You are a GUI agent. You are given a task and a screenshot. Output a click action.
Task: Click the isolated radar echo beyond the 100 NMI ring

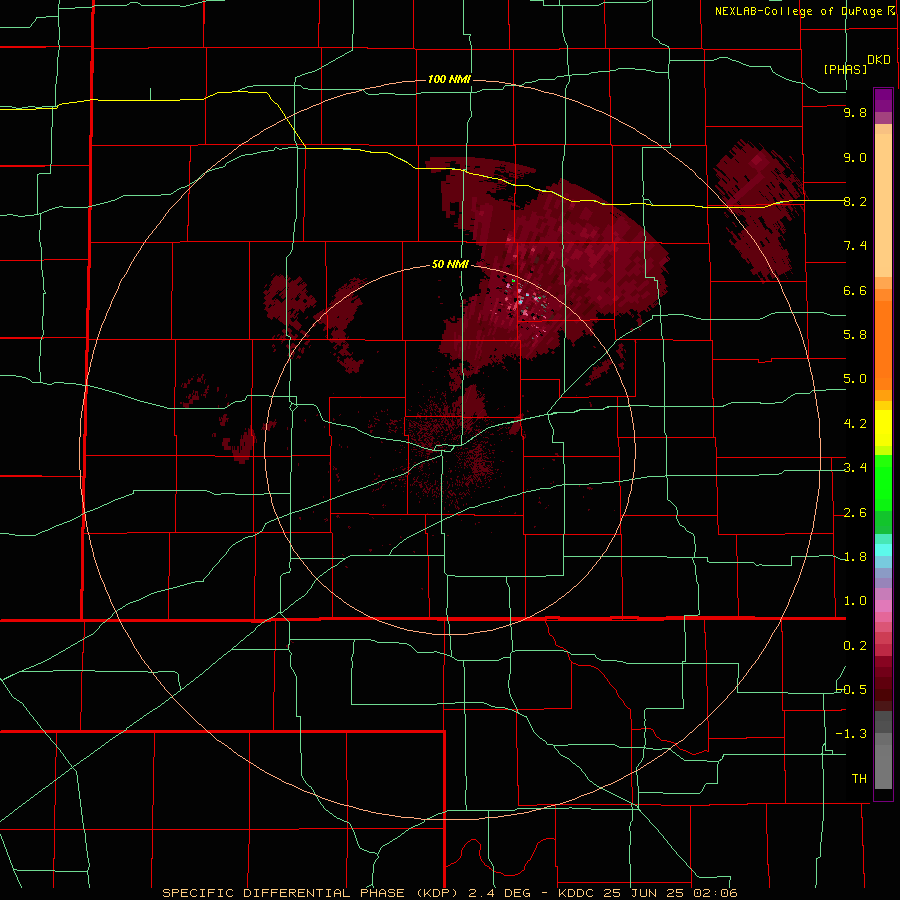point(758,210)
